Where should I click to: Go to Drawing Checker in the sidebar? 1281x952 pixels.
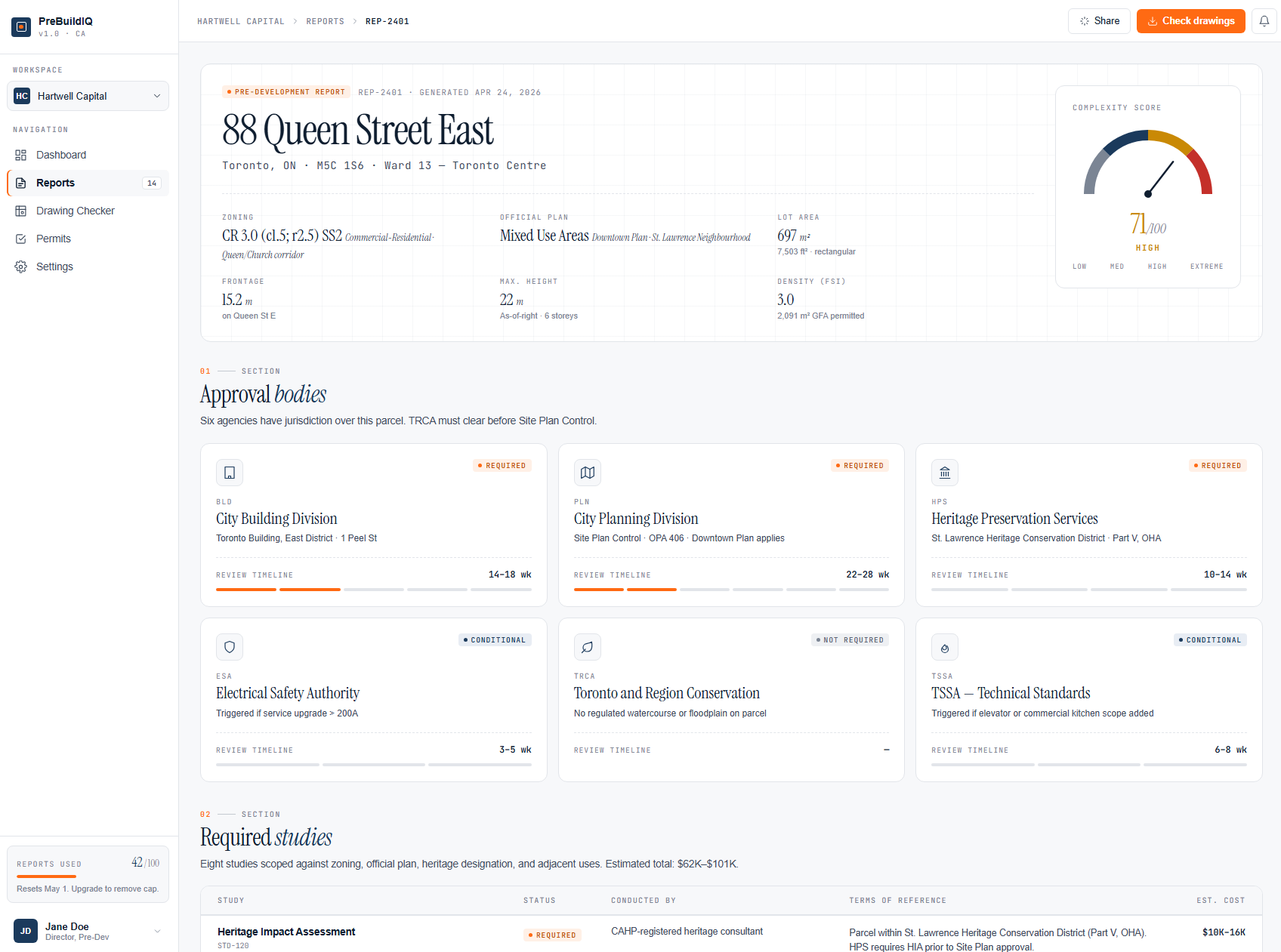tap(75, 211)
